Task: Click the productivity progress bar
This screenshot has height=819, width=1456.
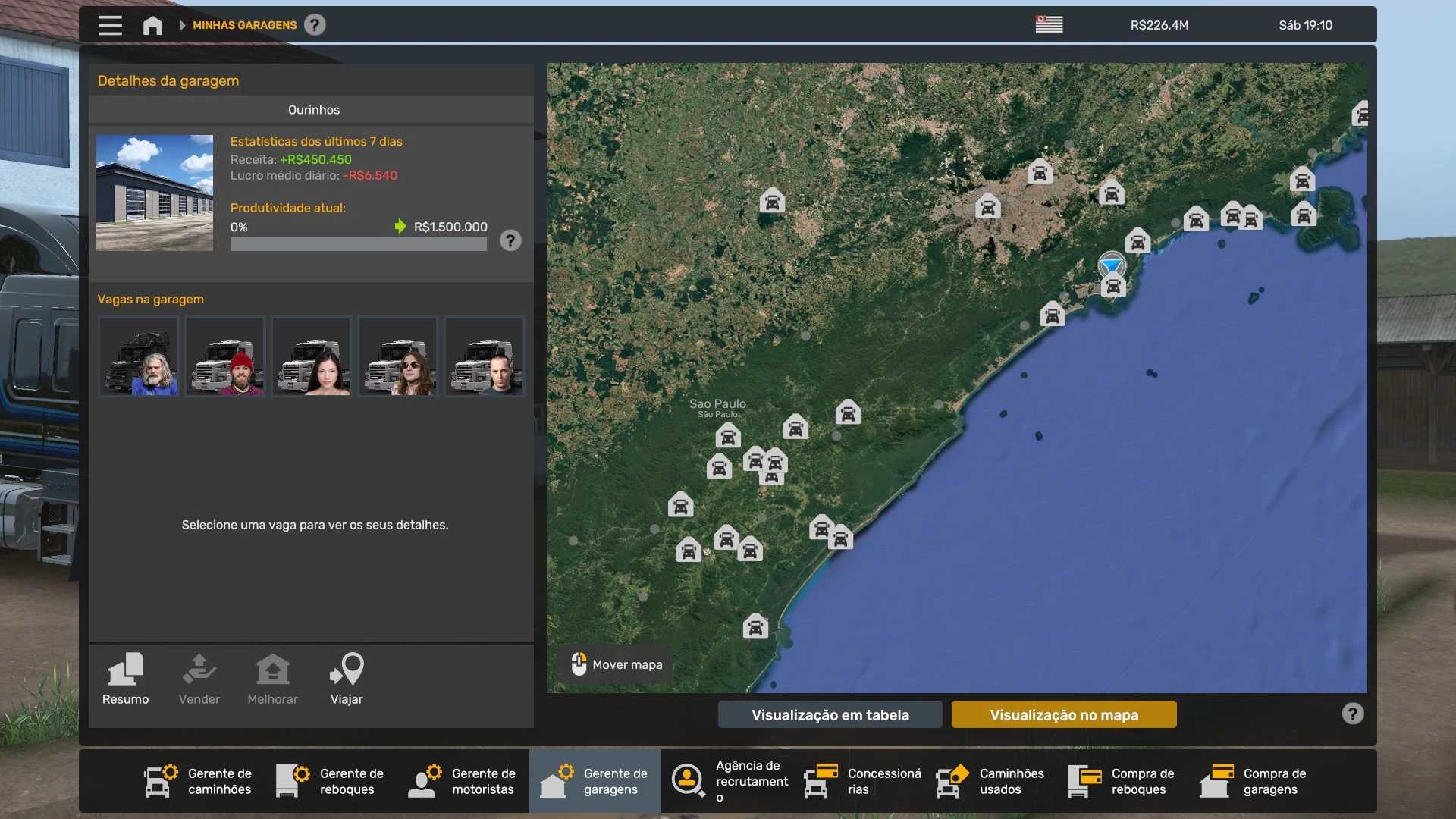Action: click(x=358, y=244)
